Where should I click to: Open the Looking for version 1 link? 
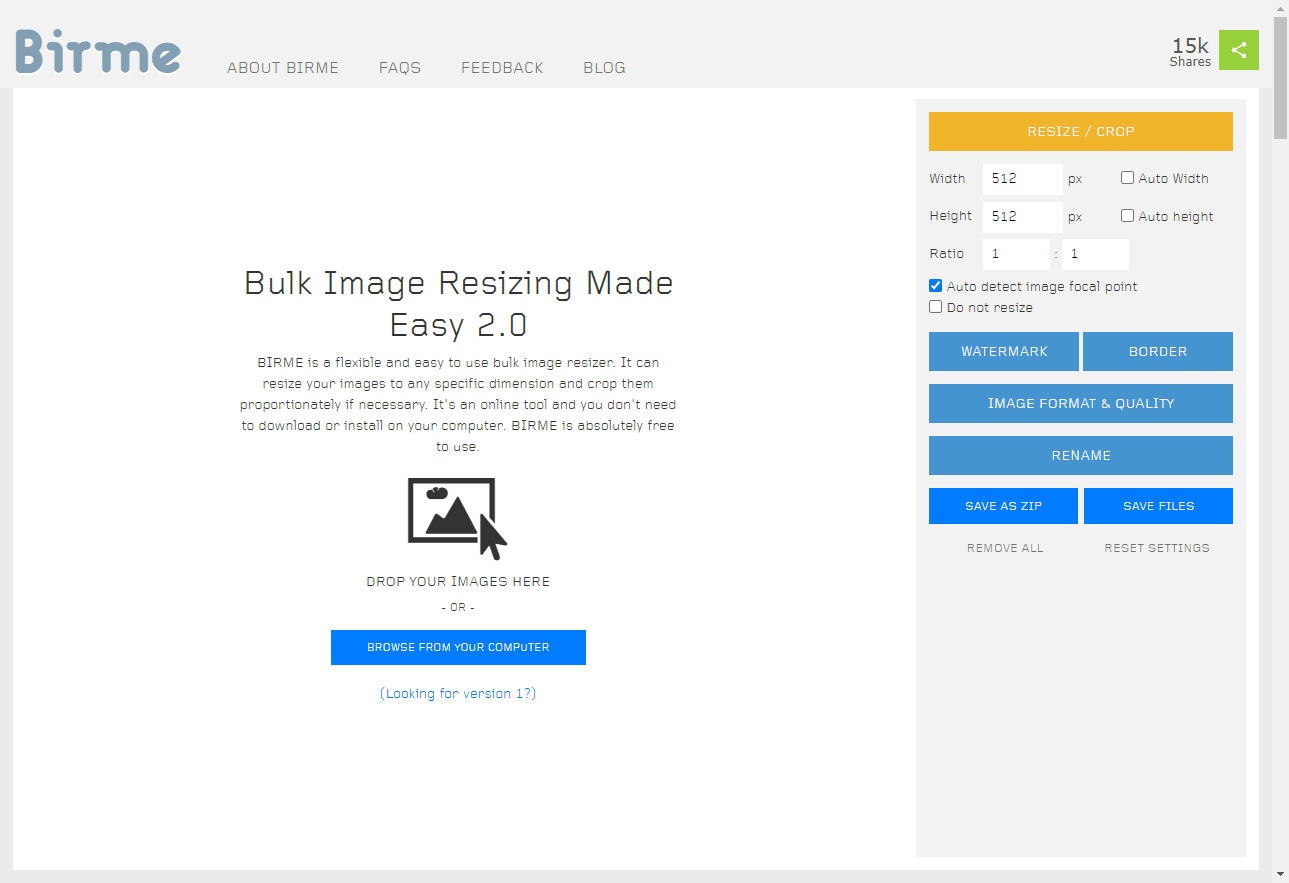pos(458,693)
